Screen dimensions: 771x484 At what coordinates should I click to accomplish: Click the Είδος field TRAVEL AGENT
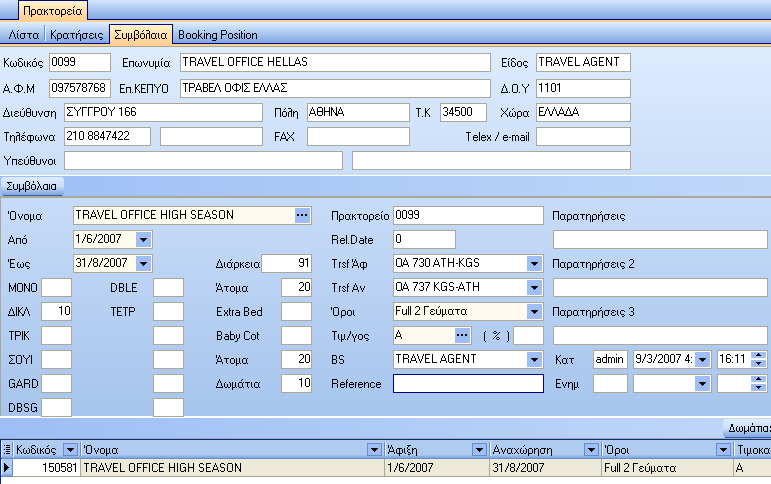coord(583,62)
